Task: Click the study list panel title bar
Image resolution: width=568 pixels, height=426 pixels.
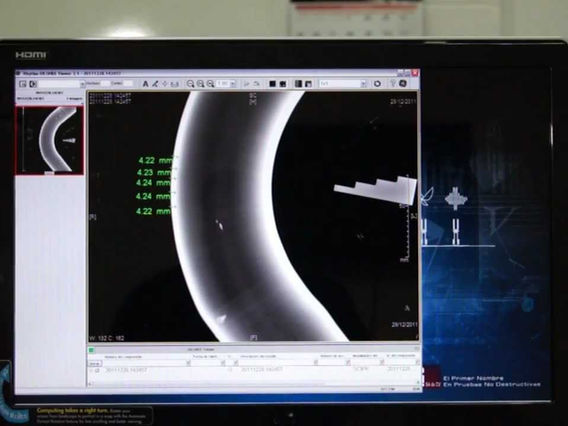Action: click(254, 350)
